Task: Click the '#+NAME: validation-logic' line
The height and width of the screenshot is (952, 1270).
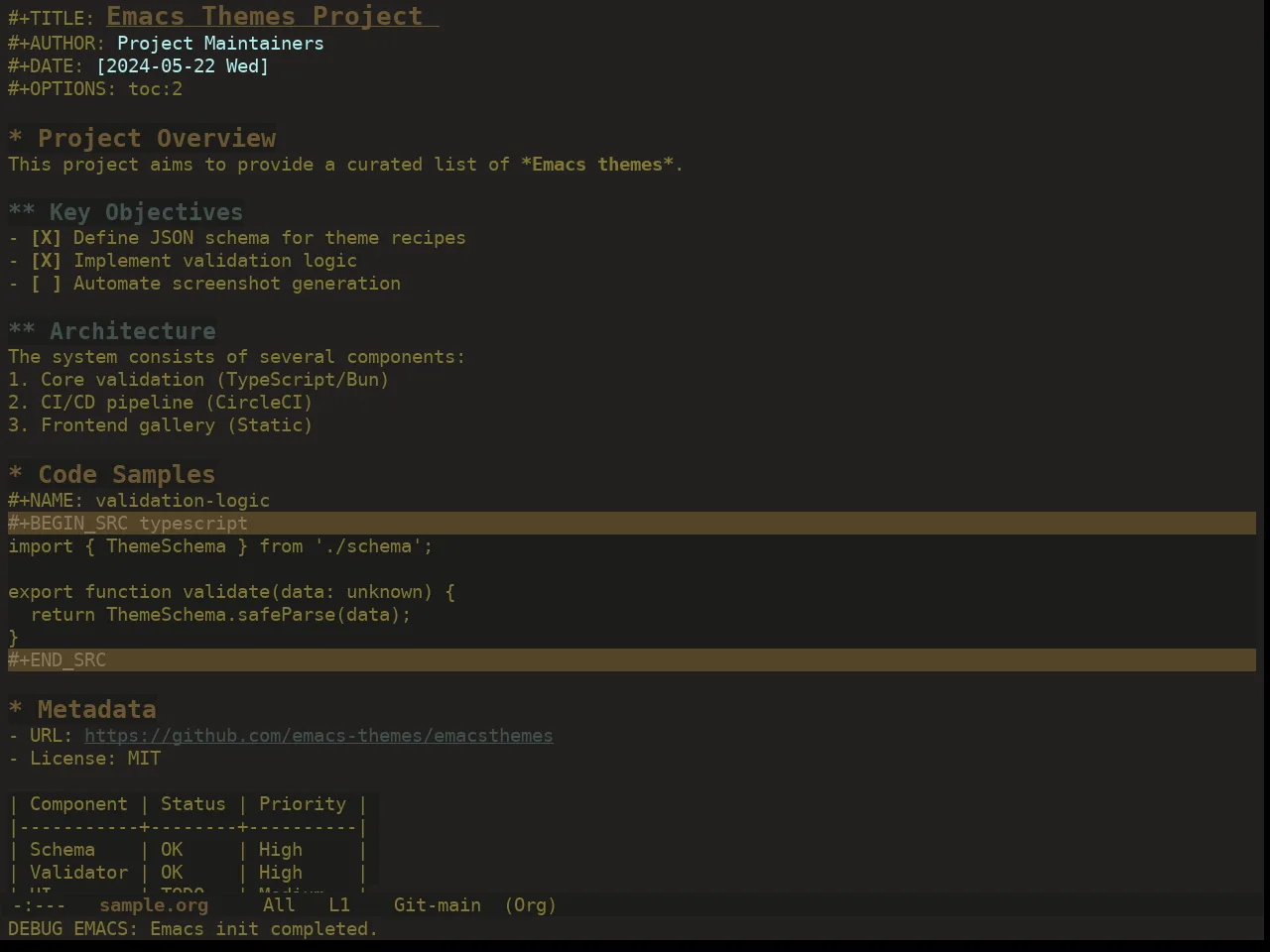Action: pyautogui.click(x=139, y=501)
